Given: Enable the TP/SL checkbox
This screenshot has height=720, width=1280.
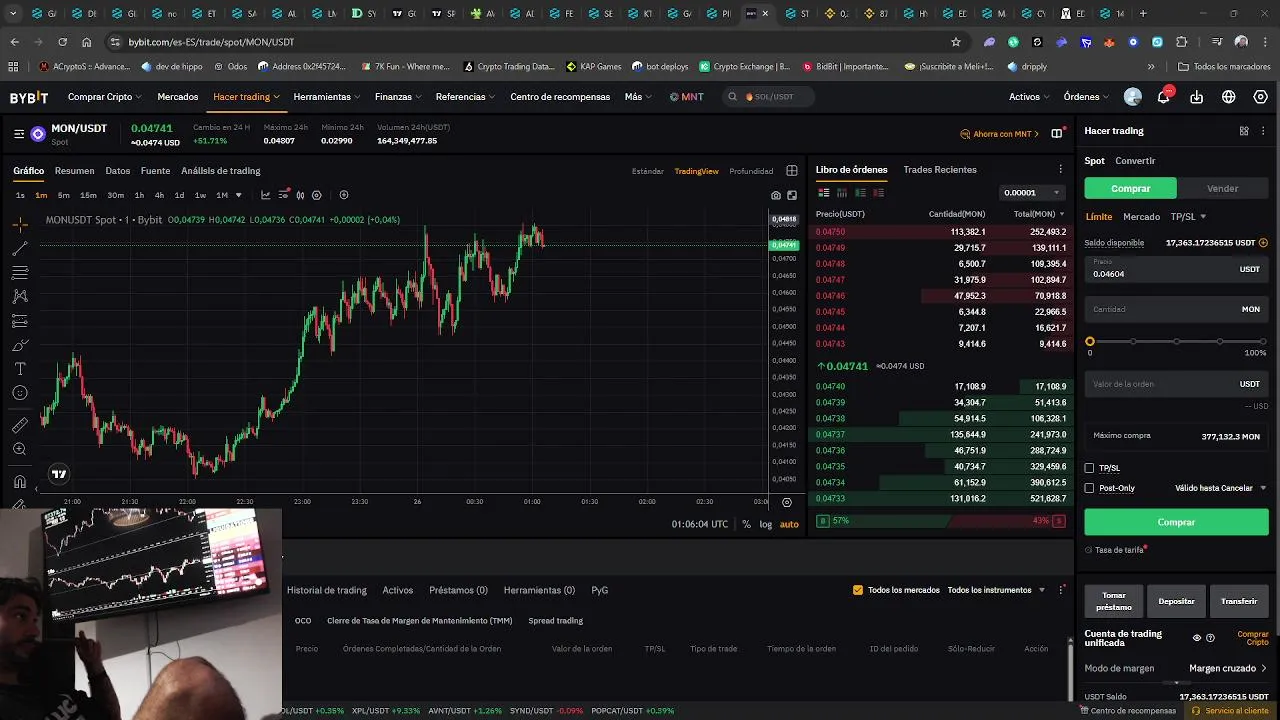Looking at the screenshot, I should pyautogui.click(x=1090, y=468).
